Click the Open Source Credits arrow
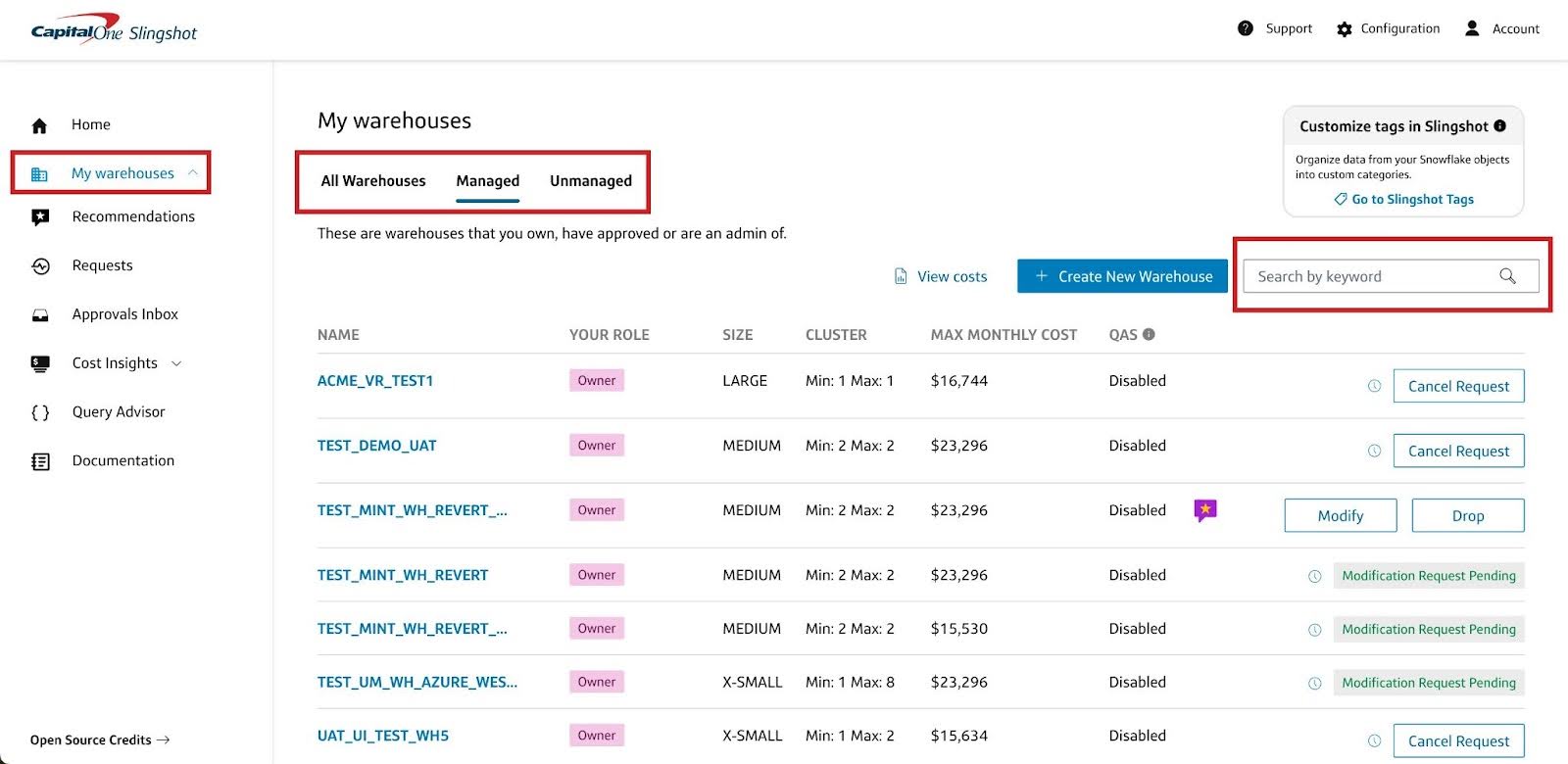Viewport: 1568px width, 764px height. tap(163, 740)
